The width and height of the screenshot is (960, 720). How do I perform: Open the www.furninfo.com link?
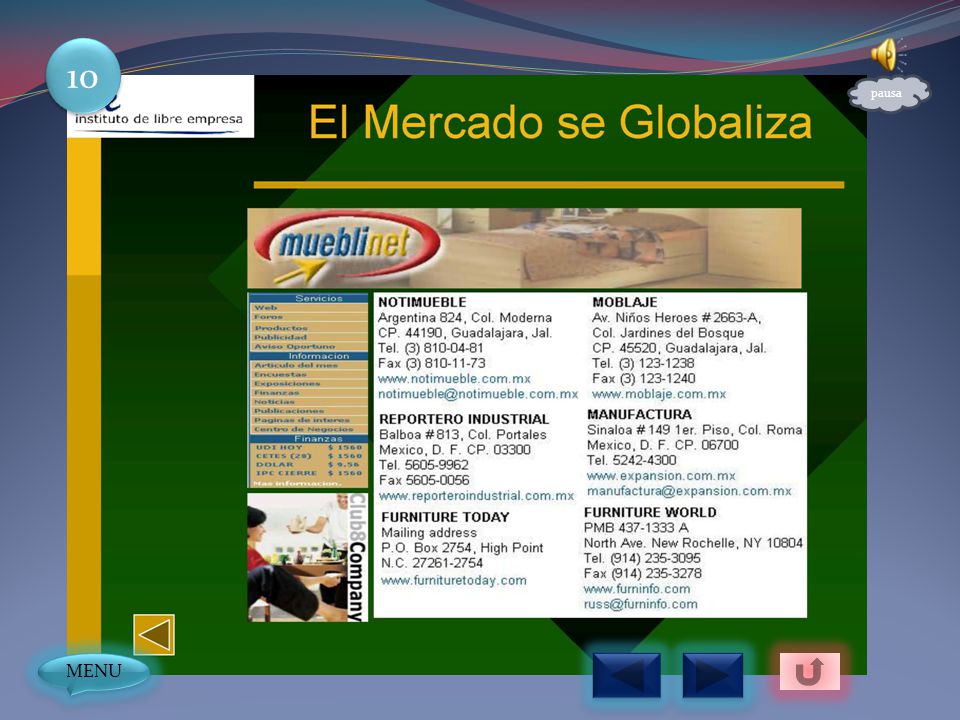click(x=637, y=589)
